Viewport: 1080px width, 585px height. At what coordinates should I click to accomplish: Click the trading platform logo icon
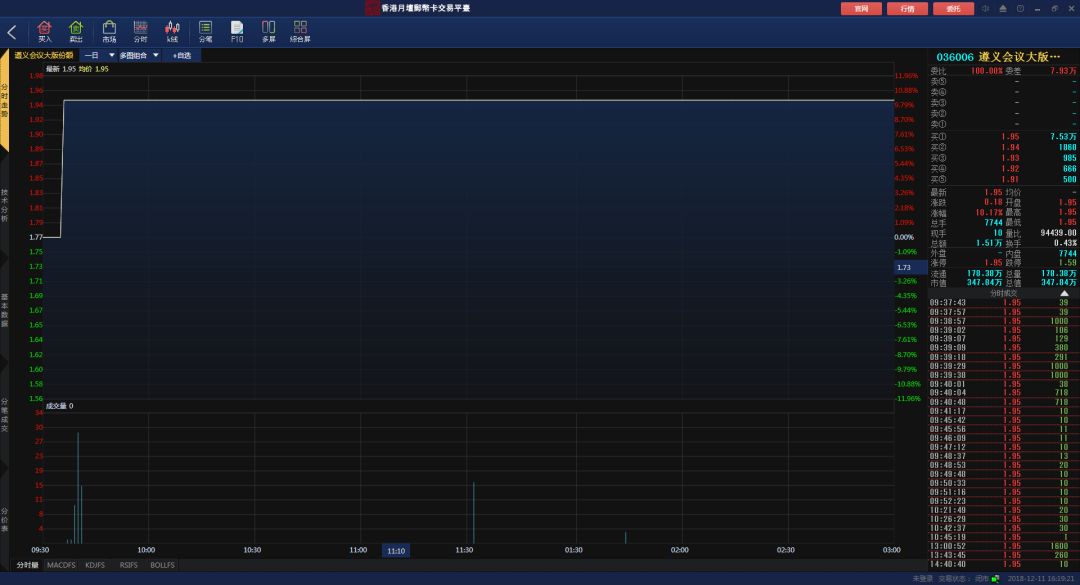(372, 8)
